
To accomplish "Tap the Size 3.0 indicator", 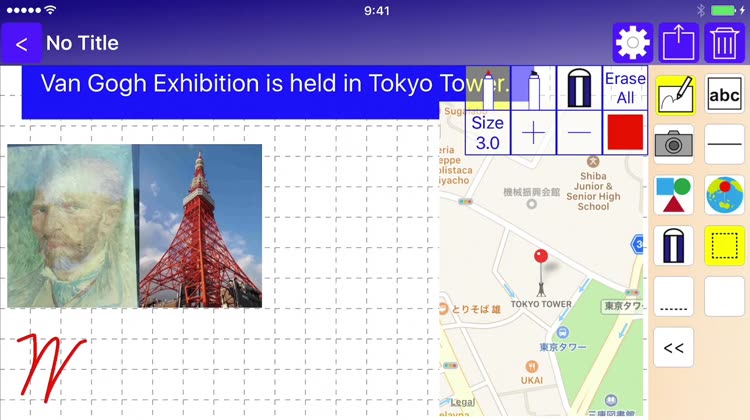I will click(x=488, y=133).
